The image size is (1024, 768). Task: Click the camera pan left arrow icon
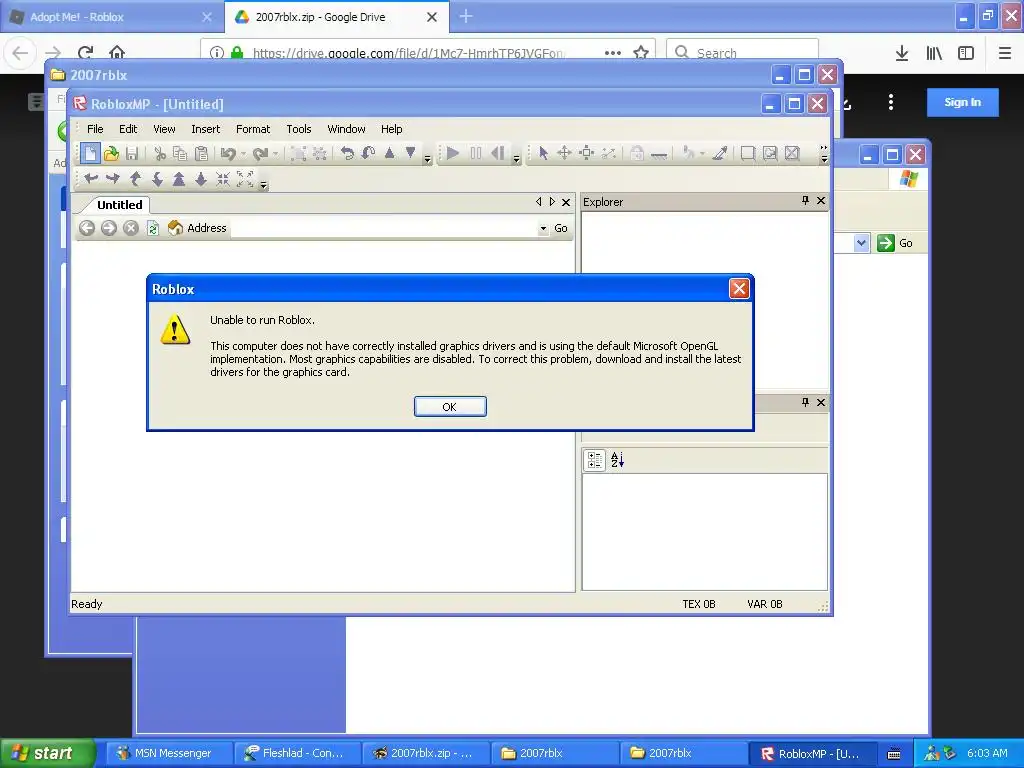pos(91,178)
